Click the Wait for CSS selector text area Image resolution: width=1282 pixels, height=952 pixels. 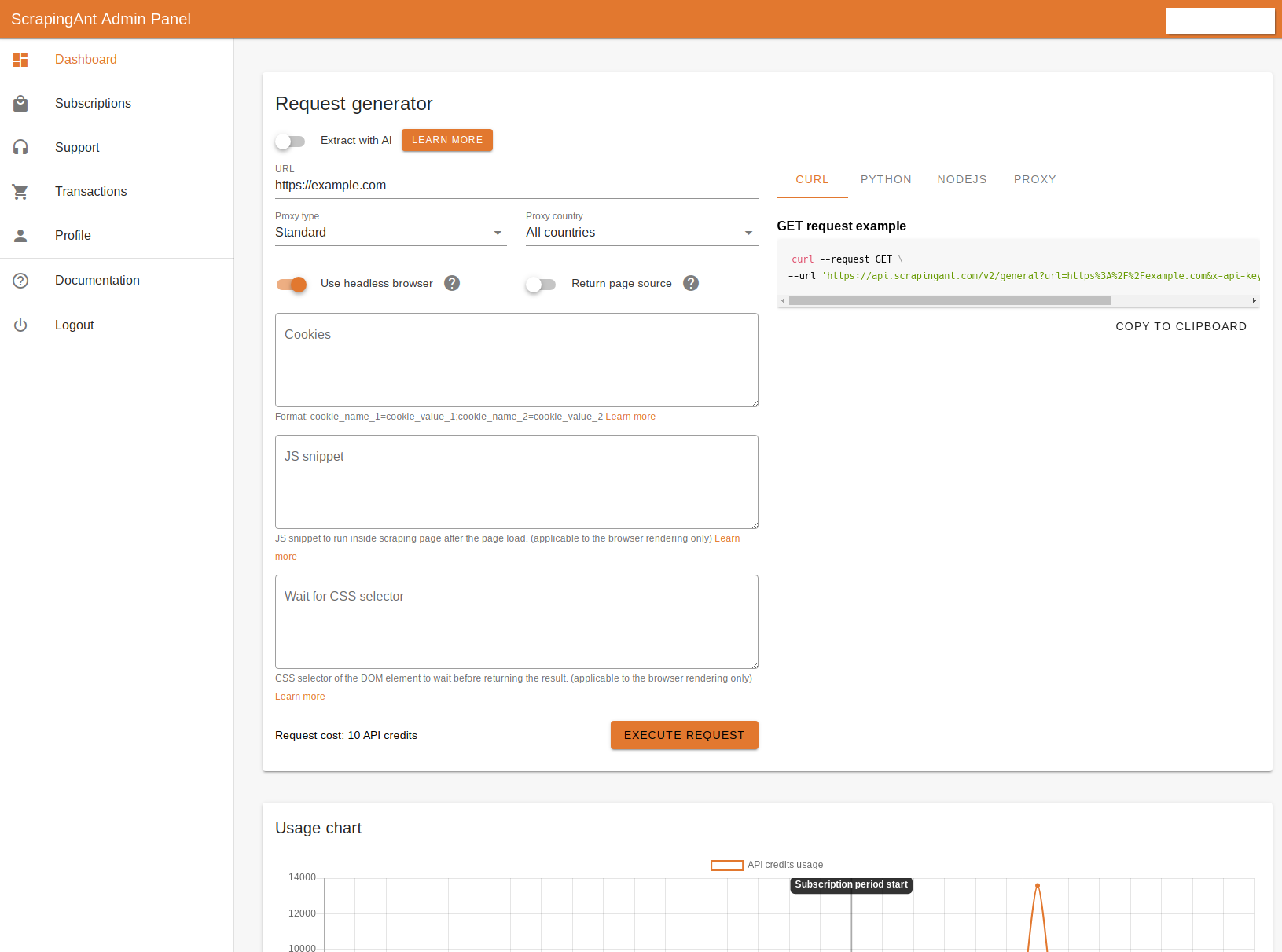pos(516,622)
